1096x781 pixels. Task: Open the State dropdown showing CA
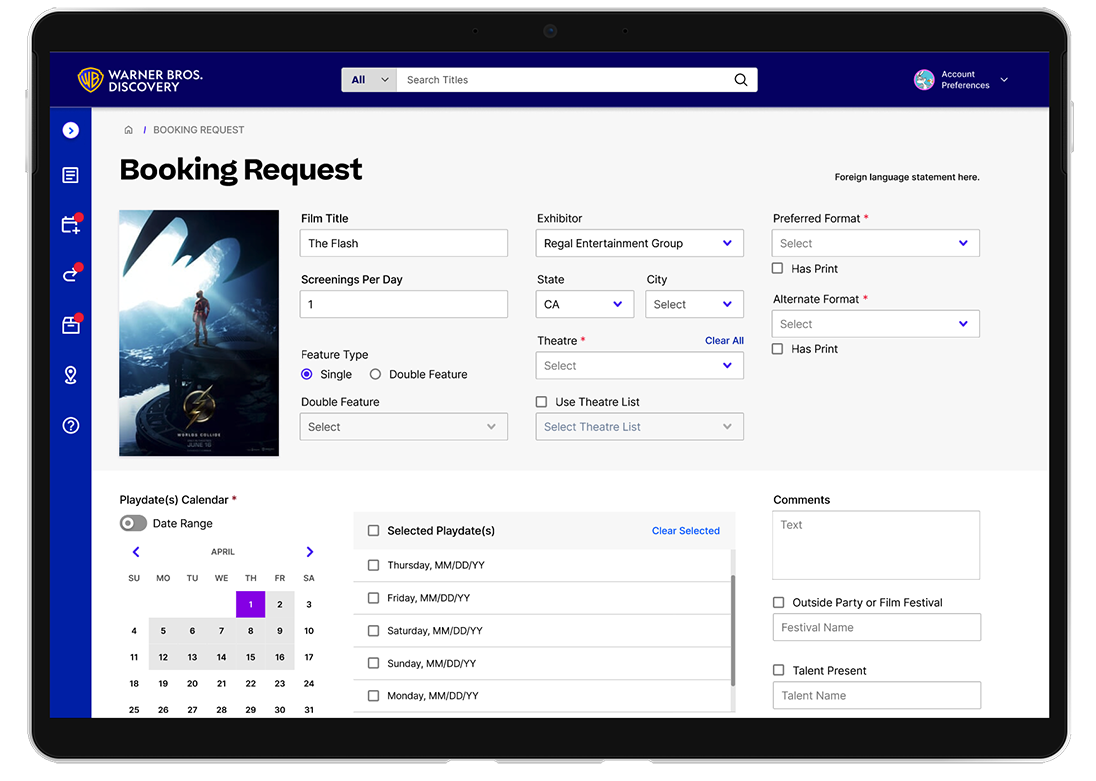pyautogui.click(x=585, y=304)
